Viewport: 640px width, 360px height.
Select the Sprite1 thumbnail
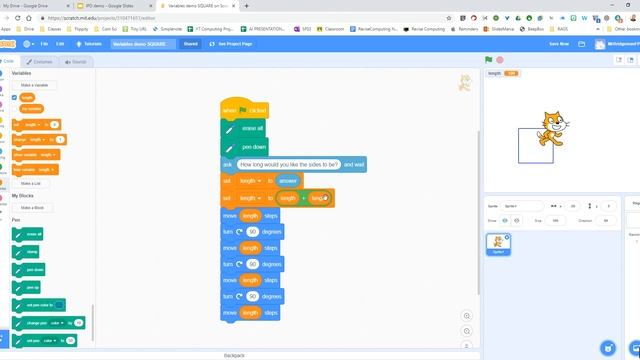(498, 244)
